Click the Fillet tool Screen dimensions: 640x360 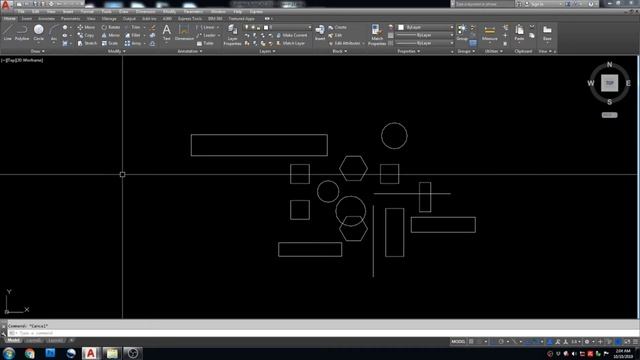pyautogui.click(x=133, y=36)
